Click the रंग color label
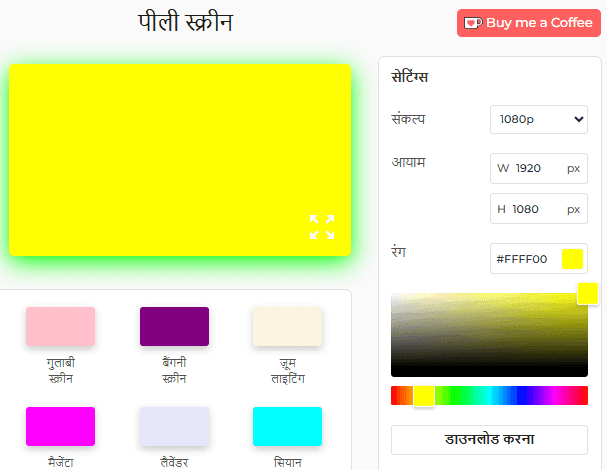 (x=399, y=251)
